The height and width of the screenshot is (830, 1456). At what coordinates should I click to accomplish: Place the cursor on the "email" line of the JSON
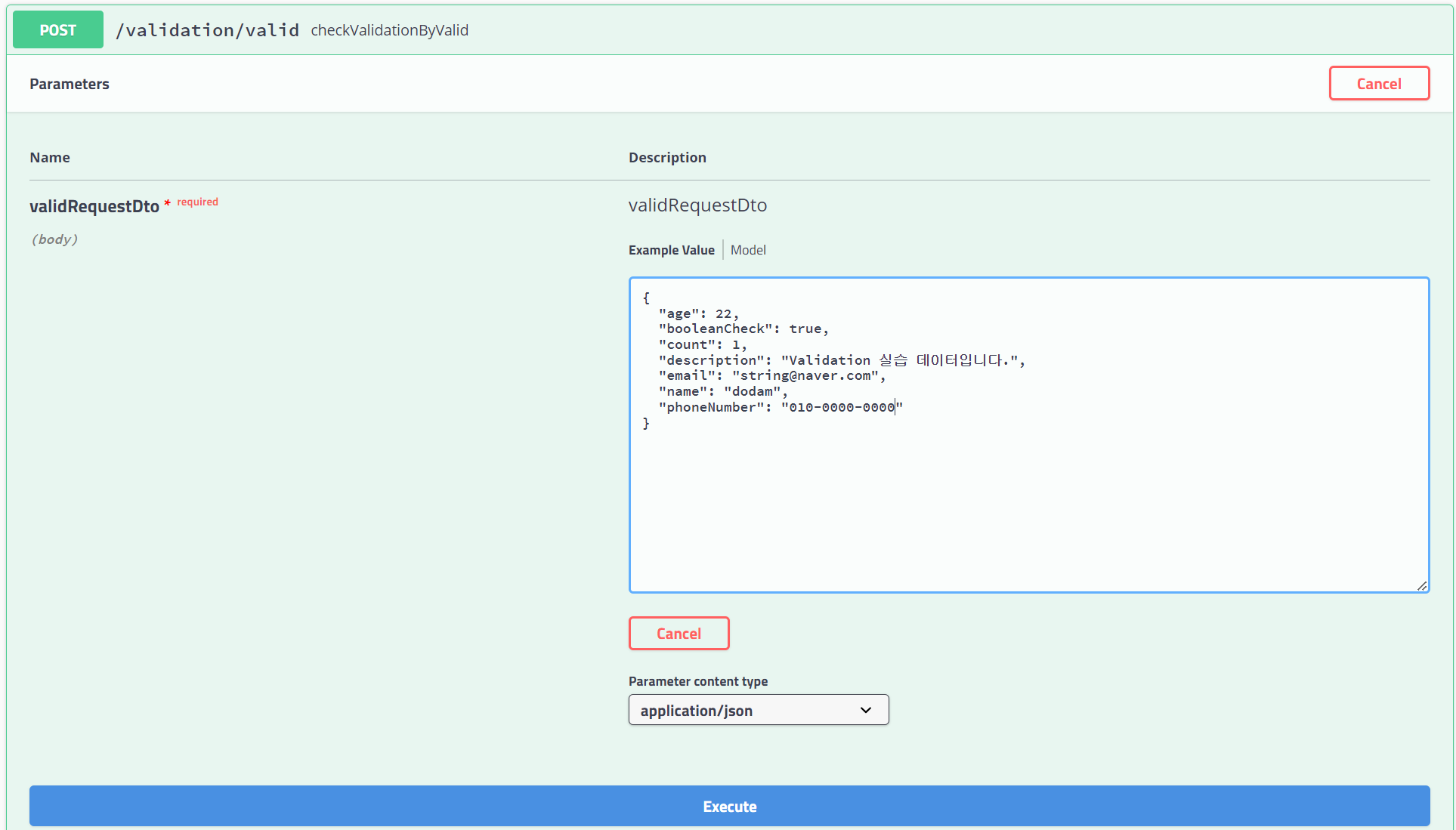pos(771,376)
